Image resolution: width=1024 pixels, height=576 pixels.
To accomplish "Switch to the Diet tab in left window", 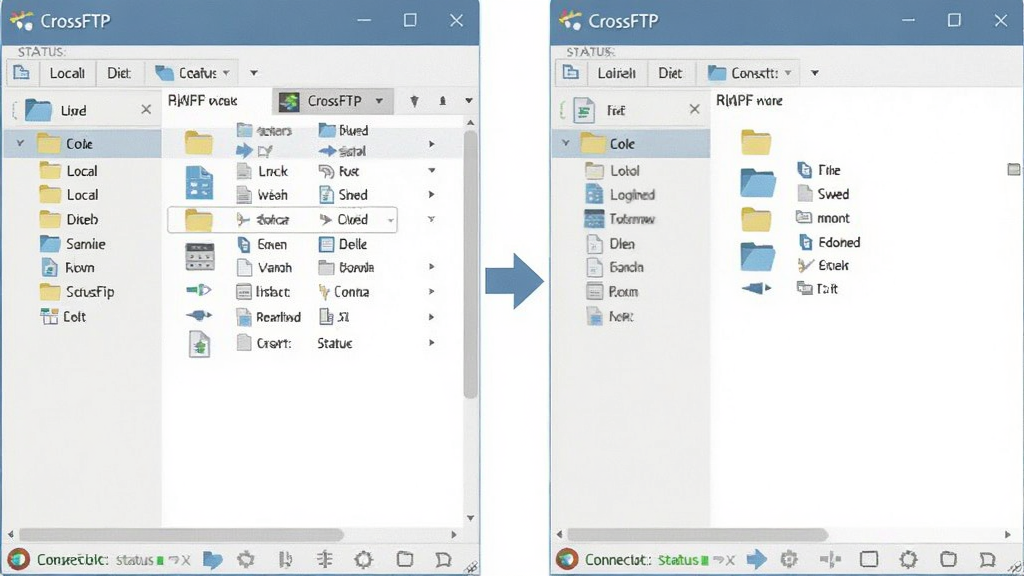I will [x=119, y=72].
